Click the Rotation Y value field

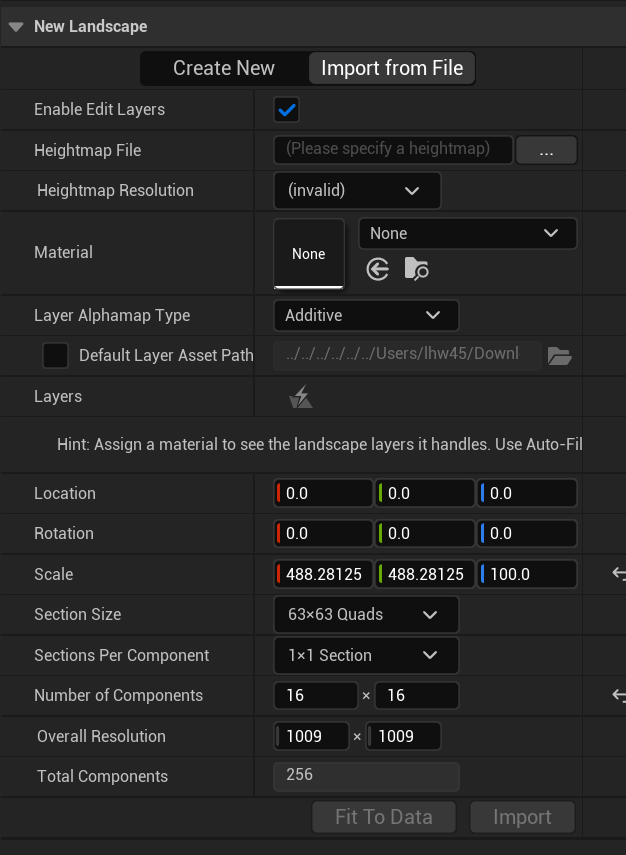point(425,533)
